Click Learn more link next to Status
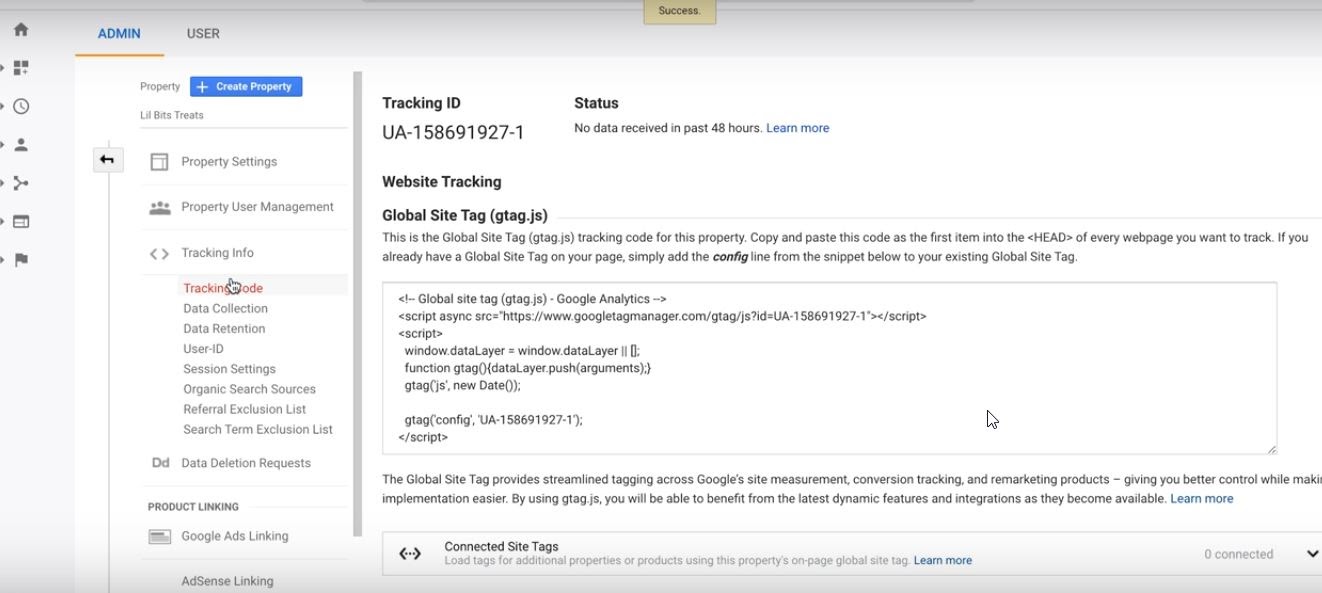The width and height of the screenshot is (1322, 593). tap(797, 128)
